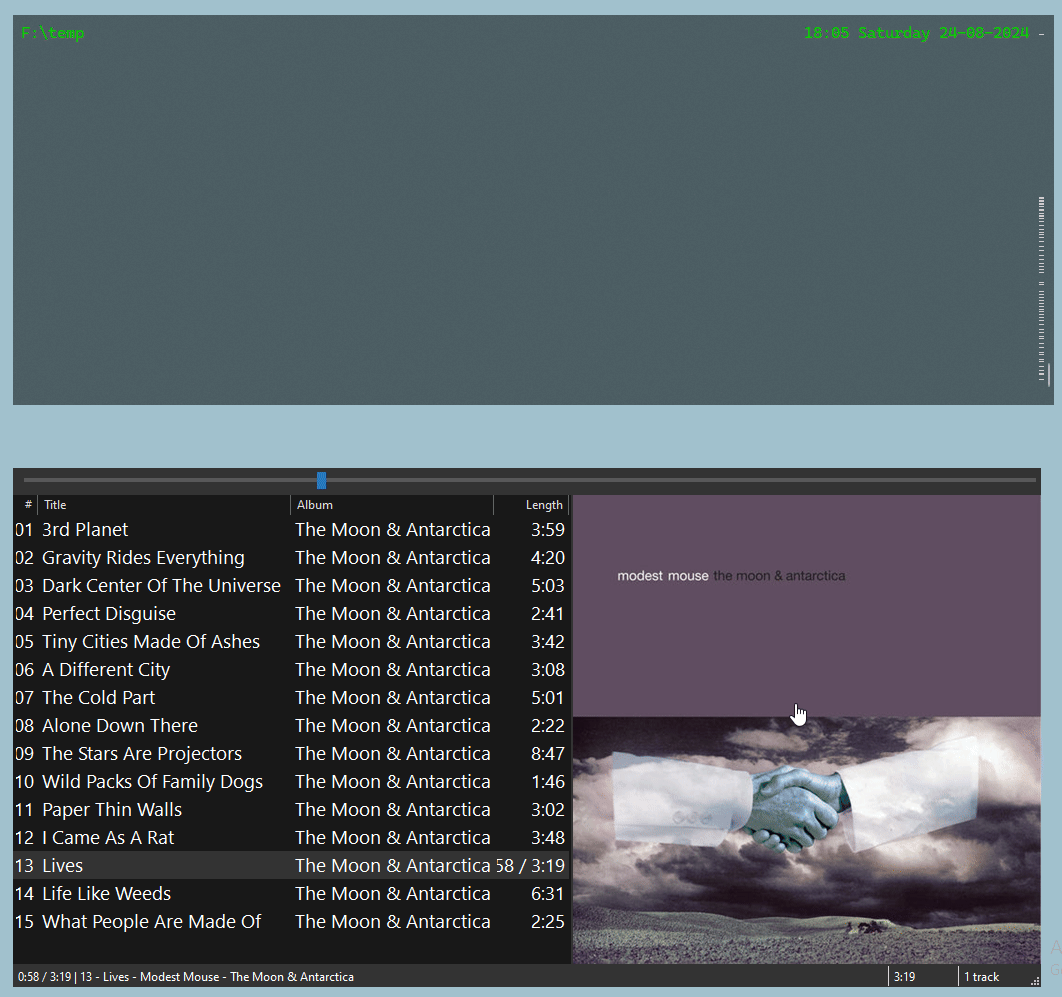
Task: Select track 14 Life Like Weeds
Action: [x=291, y=893]
